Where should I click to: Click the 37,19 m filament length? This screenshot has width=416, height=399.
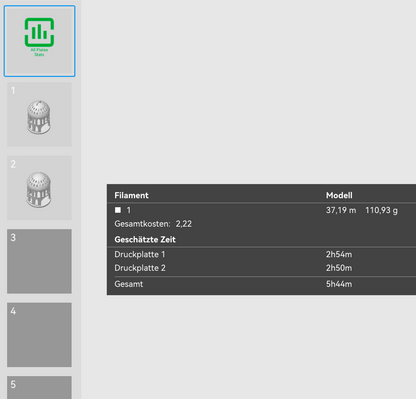coord(341,210)
